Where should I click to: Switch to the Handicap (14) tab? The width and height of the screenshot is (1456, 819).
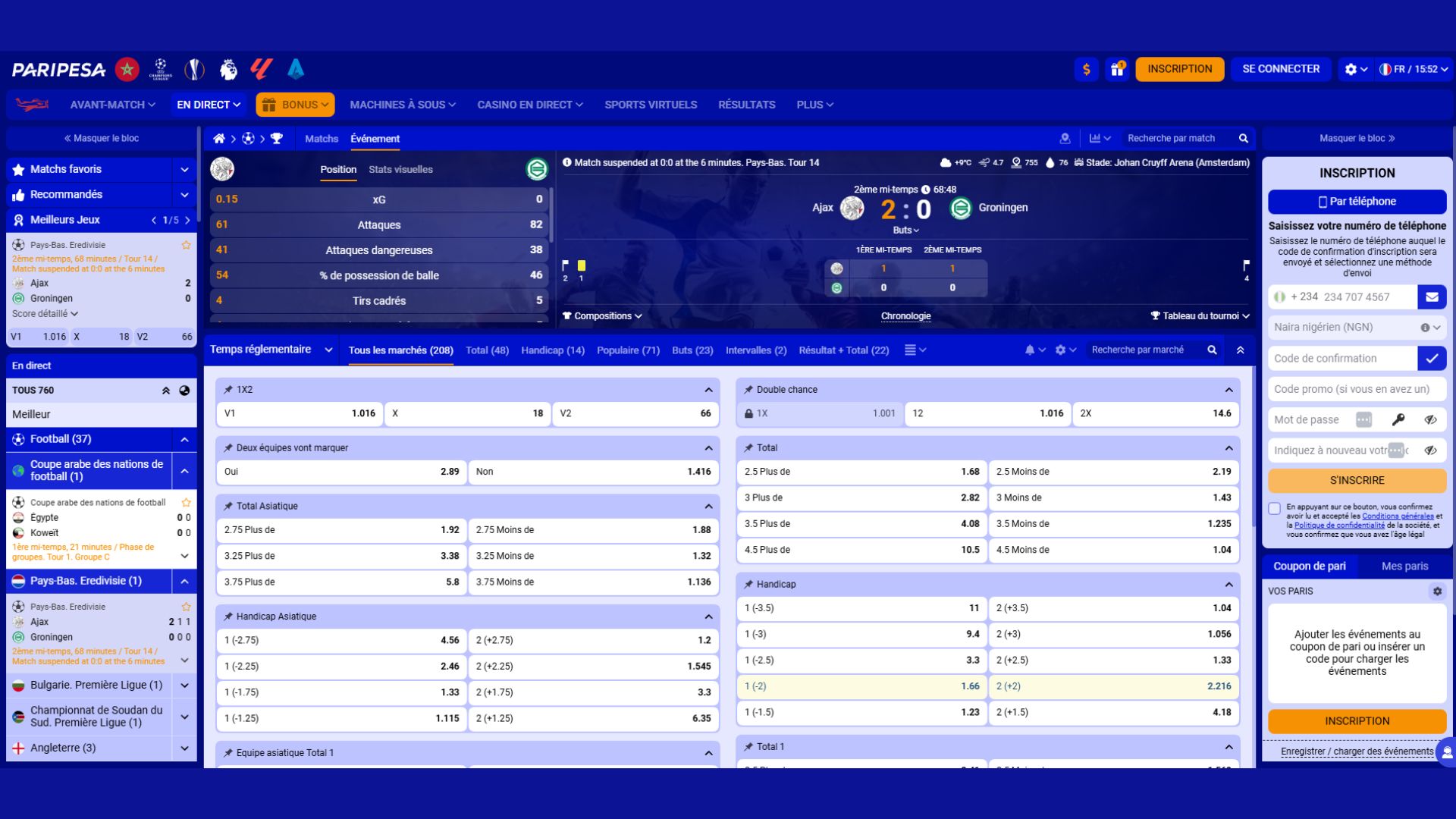(552, 350)
